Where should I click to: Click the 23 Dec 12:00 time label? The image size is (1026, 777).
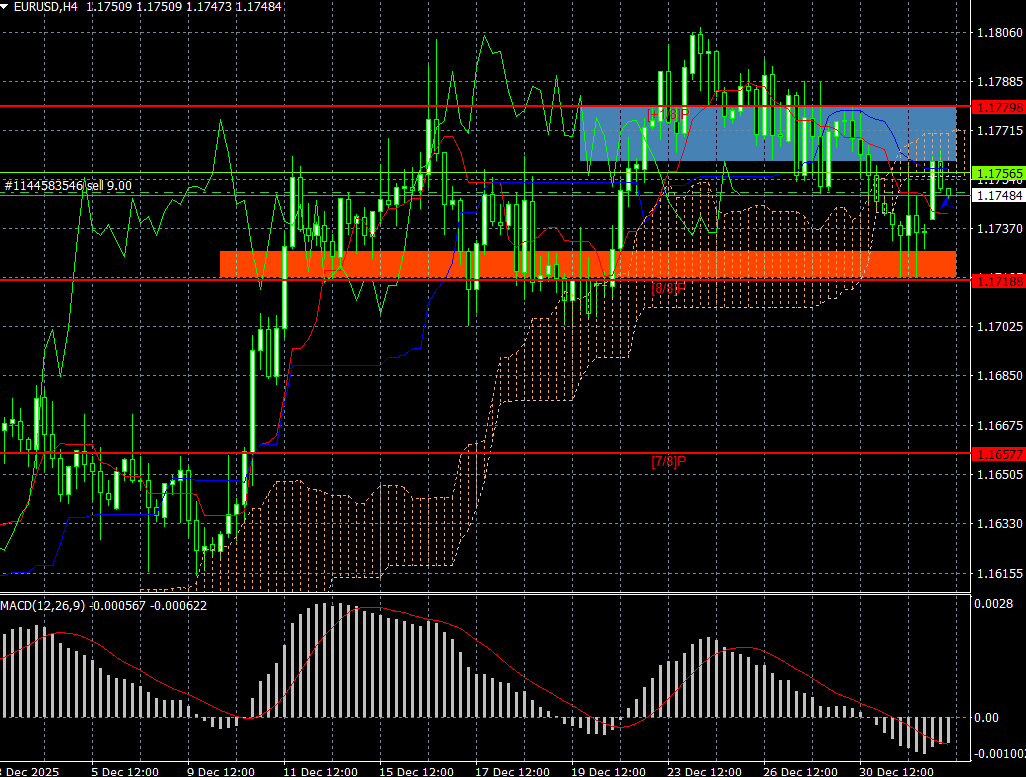(705, 772)
